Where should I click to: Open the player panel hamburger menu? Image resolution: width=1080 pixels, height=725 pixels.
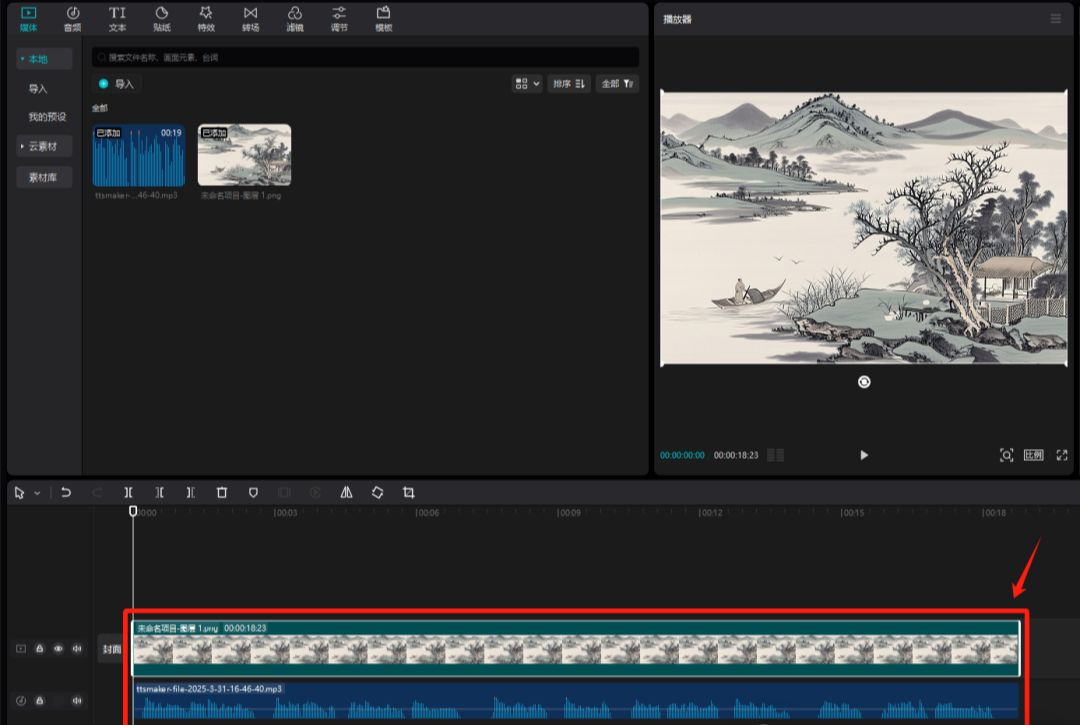(1056, 19)
